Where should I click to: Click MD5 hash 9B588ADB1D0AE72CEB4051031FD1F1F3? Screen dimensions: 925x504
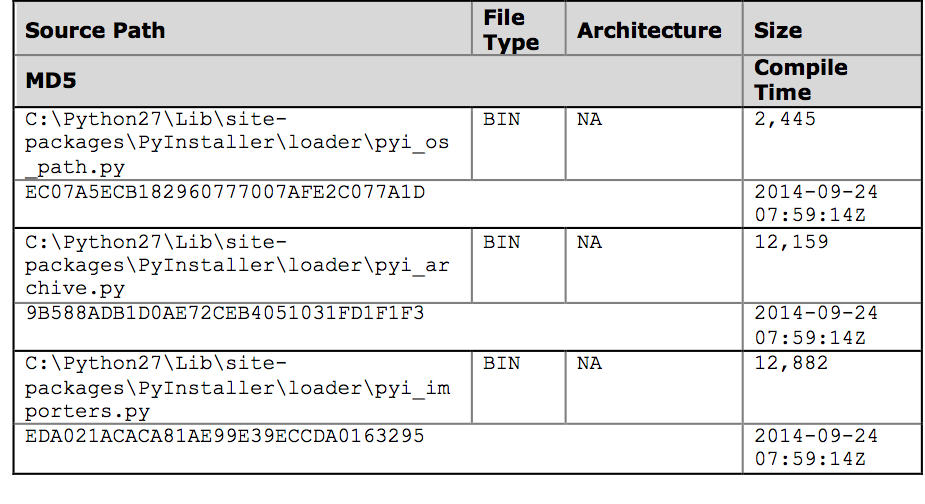[225, 313]
